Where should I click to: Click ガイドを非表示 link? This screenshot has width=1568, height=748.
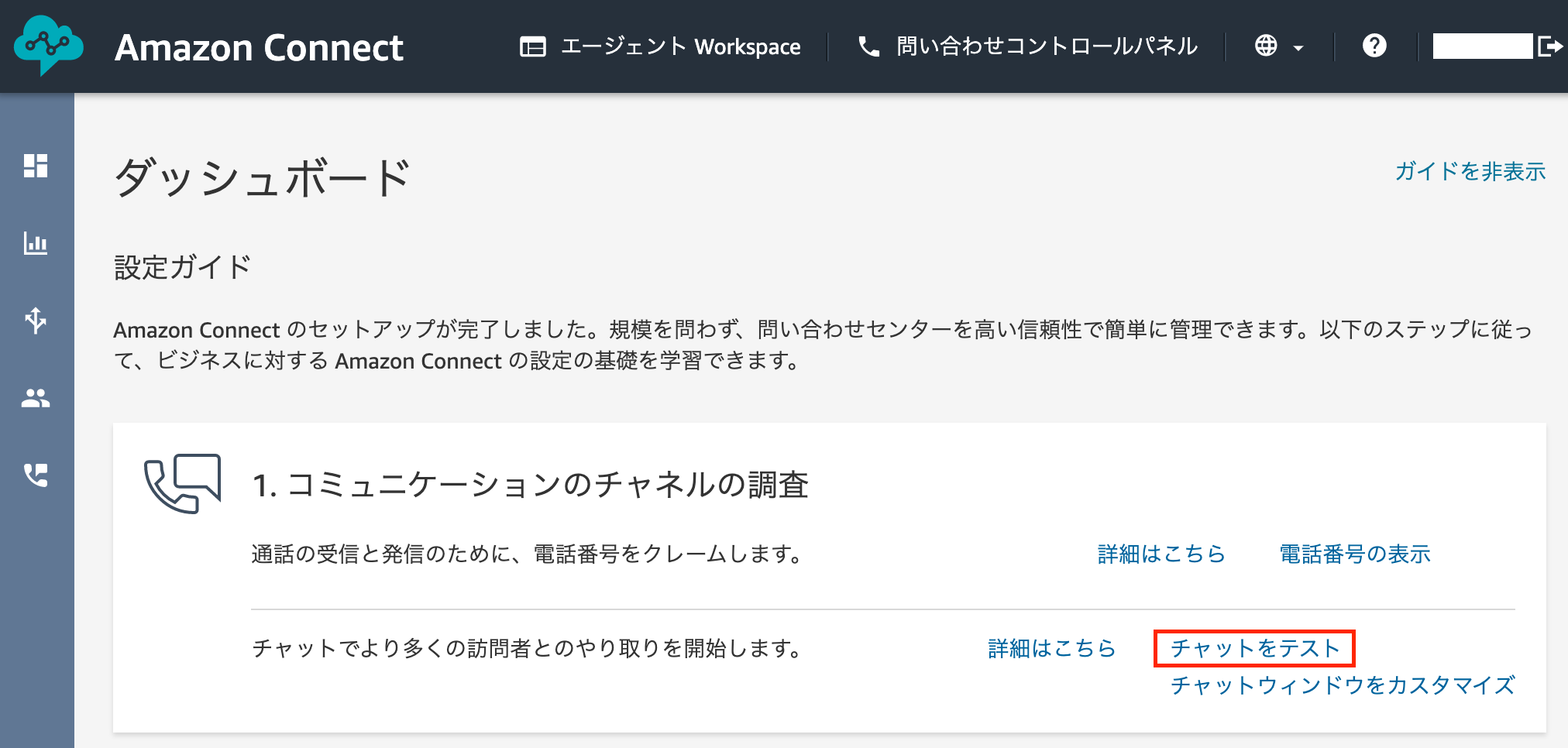[x=1470, y=171]
